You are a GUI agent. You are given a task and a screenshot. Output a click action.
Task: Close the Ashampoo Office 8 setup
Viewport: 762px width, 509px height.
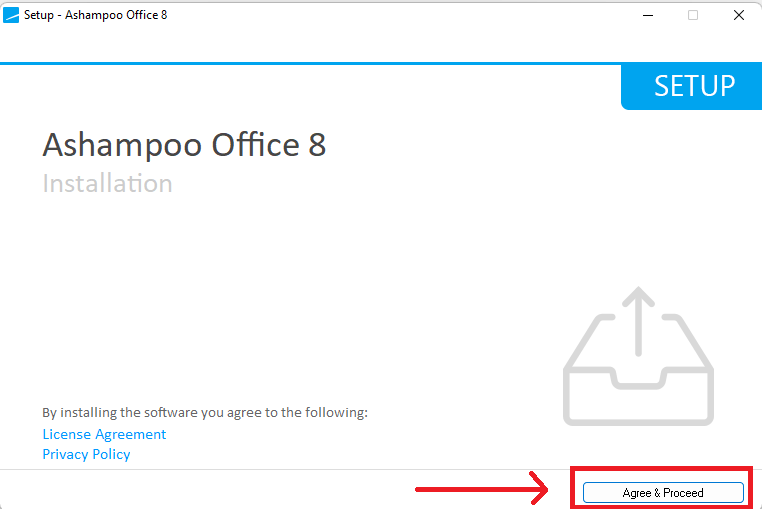coord(739,15)
